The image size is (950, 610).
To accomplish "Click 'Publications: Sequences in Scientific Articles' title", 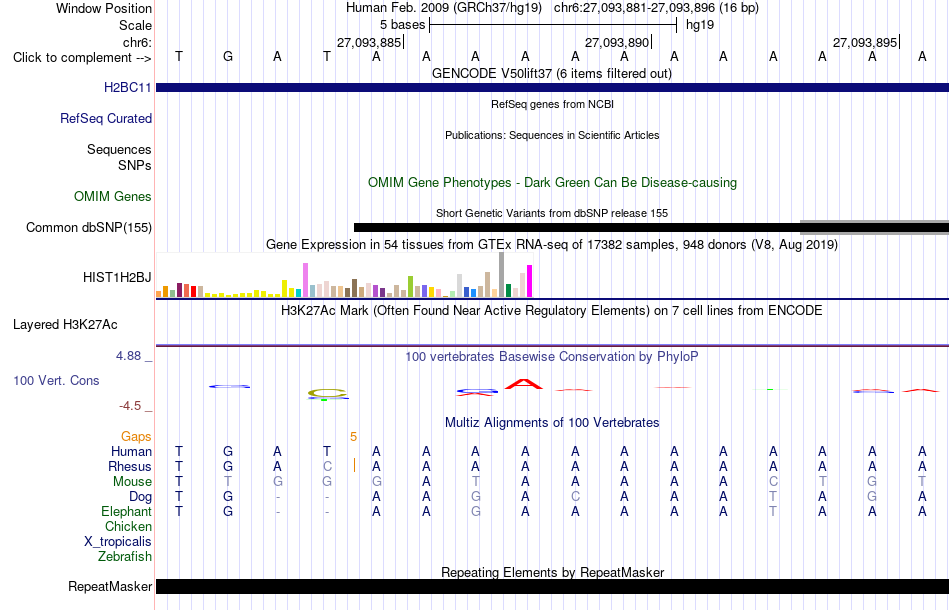I will (x=552, y=135).
